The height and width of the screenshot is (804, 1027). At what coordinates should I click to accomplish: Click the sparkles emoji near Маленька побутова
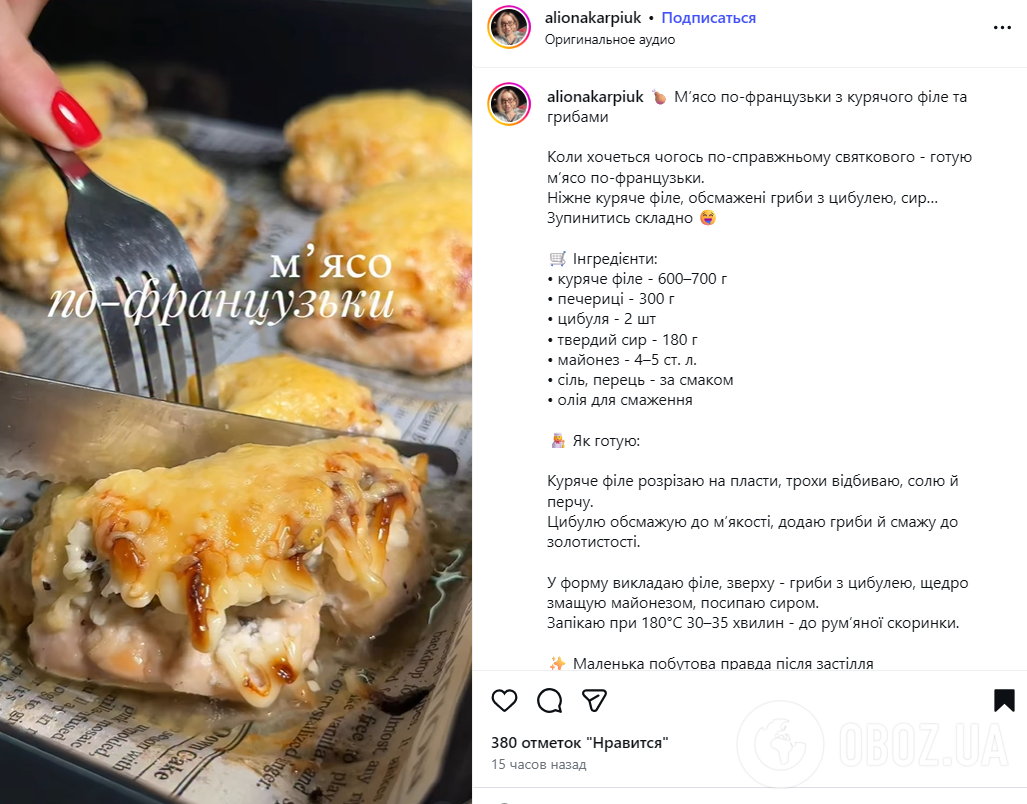(x=557, y=663)
